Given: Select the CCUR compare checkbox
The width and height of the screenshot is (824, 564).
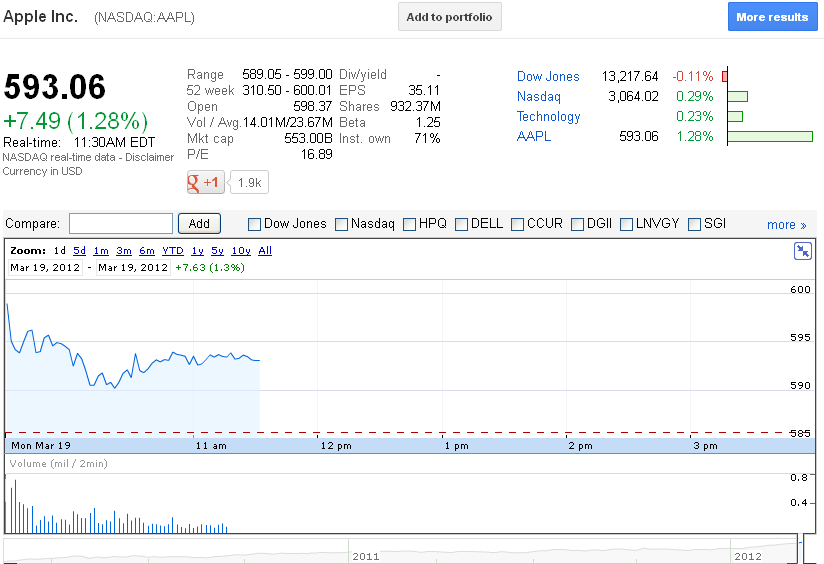Looking at the screenshot, I should click(x=518, y=224).
